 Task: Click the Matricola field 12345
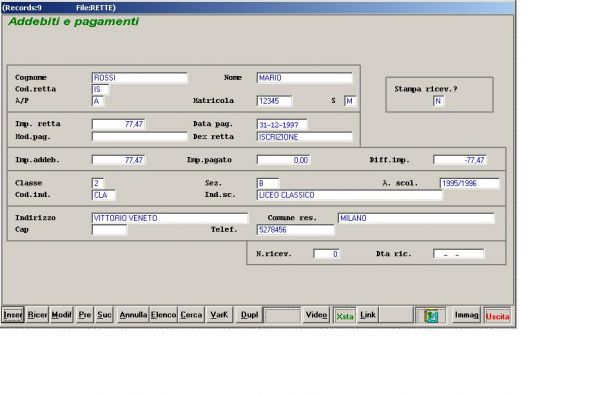tap(274, 101)
